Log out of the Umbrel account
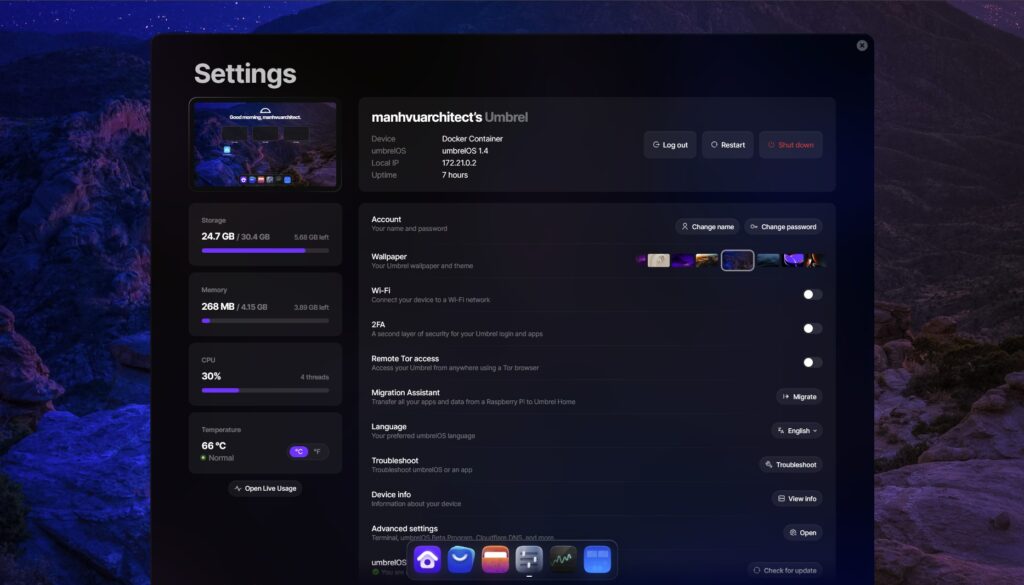Screen dimensions: 1024x585 click(670, 145)
